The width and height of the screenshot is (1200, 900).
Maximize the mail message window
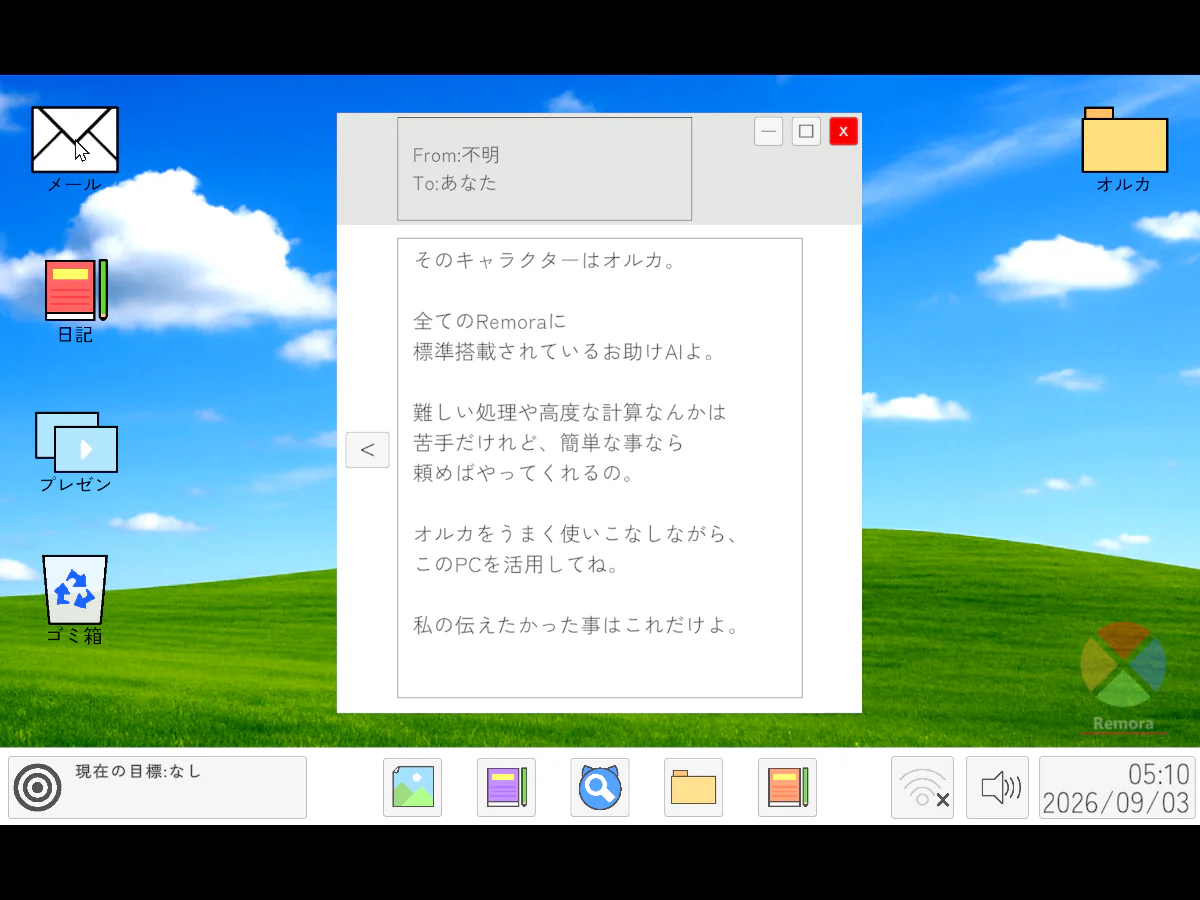pyautogui.click(x=806, y=131)
